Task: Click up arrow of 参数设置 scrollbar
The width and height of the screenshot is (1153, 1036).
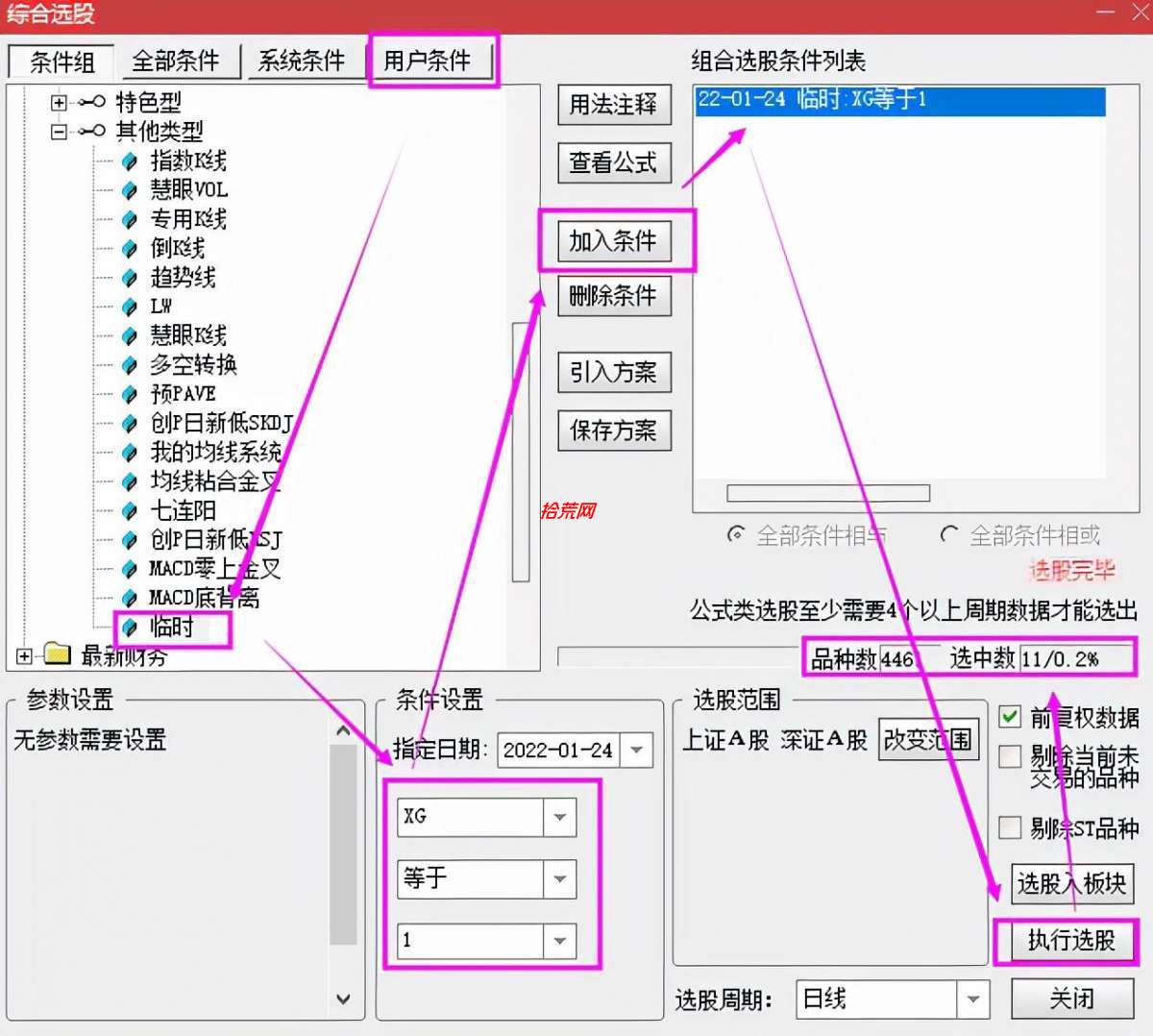Action: point(343,731)
